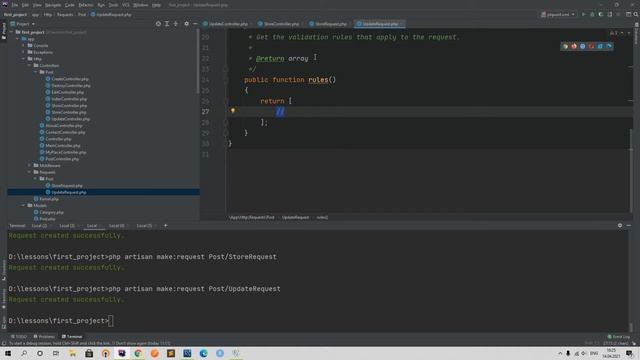
Task: Open in Opera browser icon in editor
Action: pyautogui.click(x=591, y=46)
